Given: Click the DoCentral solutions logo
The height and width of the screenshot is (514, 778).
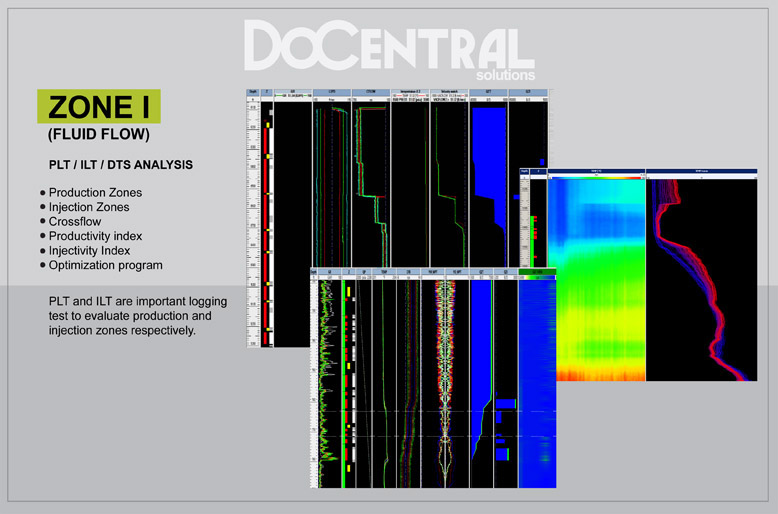Looking at the screenshot, I should click(x=388, y=49).
